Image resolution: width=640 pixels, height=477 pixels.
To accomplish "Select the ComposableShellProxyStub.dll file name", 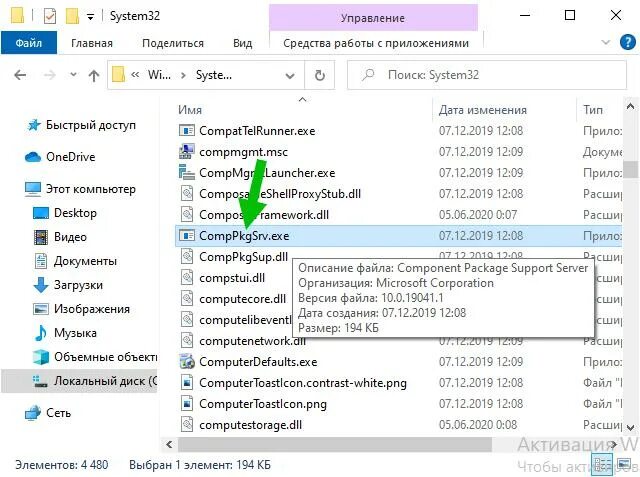I will click(x=280, y=193).
